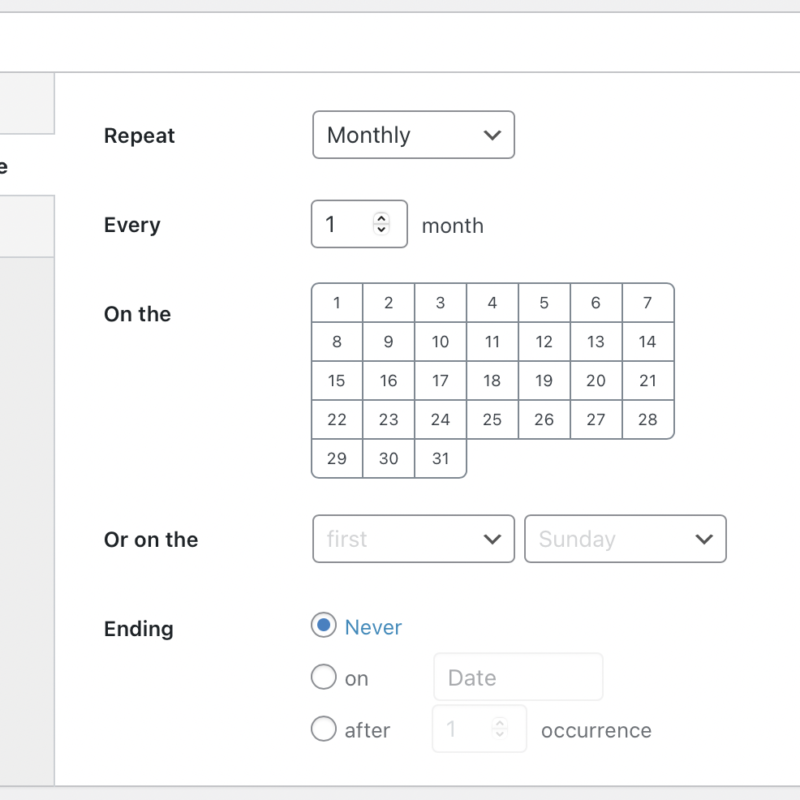
Task: Increase the Every month interval stepper
Action: (x=383, y=219)
